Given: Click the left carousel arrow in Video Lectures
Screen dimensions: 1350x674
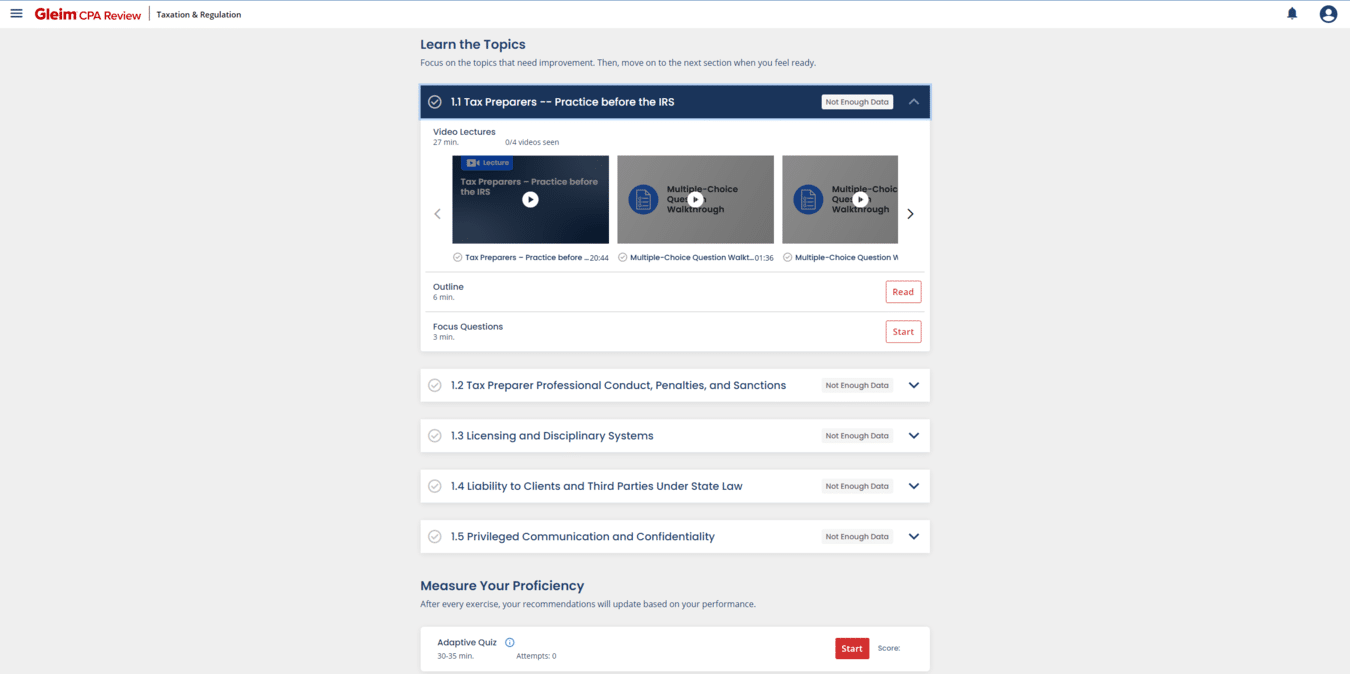Looking at the screenshot, I should (437, 213).
